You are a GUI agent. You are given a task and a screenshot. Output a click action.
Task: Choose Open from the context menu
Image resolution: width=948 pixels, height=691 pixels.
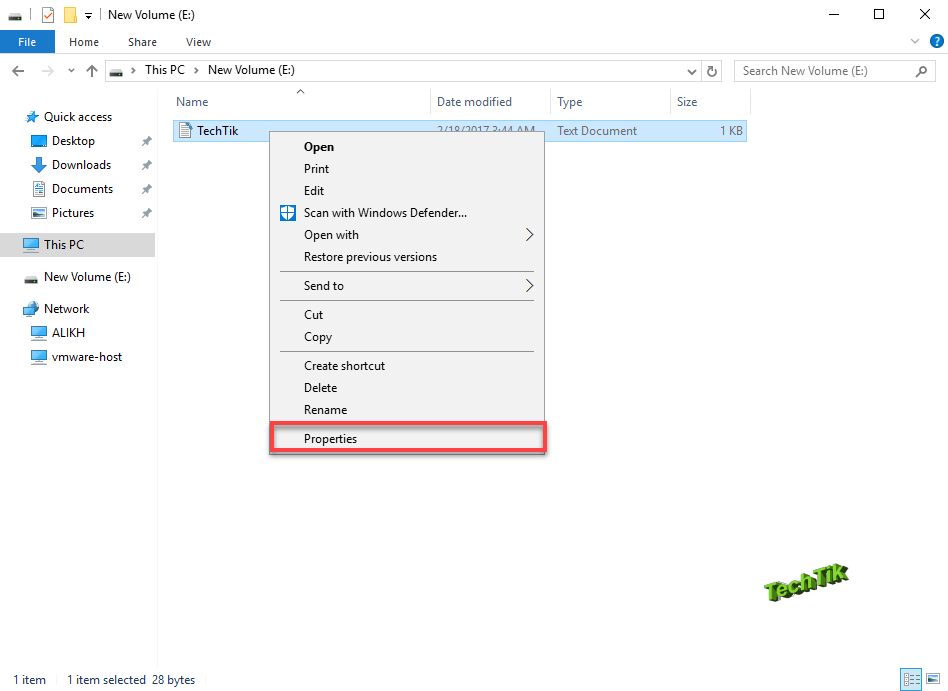(407, 147)
